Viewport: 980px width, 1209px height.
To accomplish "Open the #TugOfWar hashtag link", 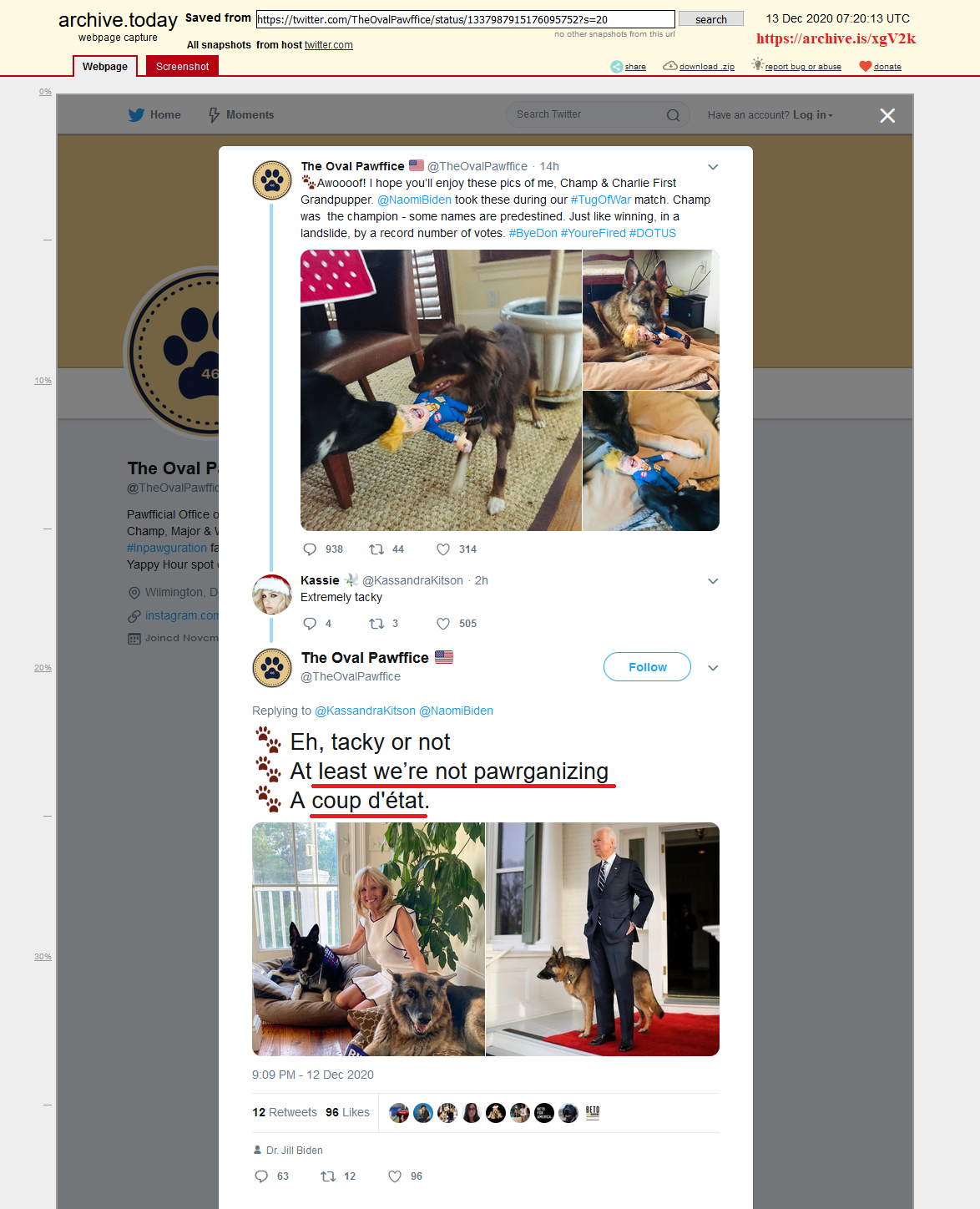I will coord(601,200).
